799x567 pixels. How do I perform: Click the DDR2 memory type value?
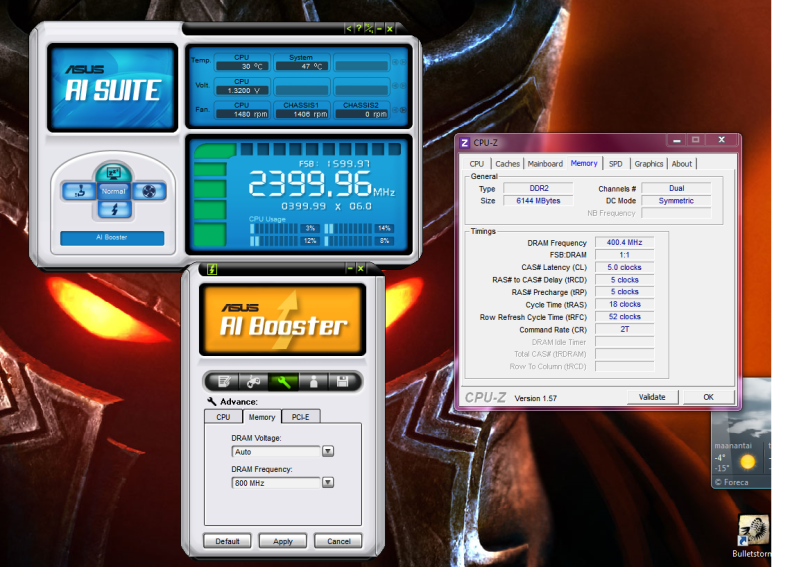538,188
